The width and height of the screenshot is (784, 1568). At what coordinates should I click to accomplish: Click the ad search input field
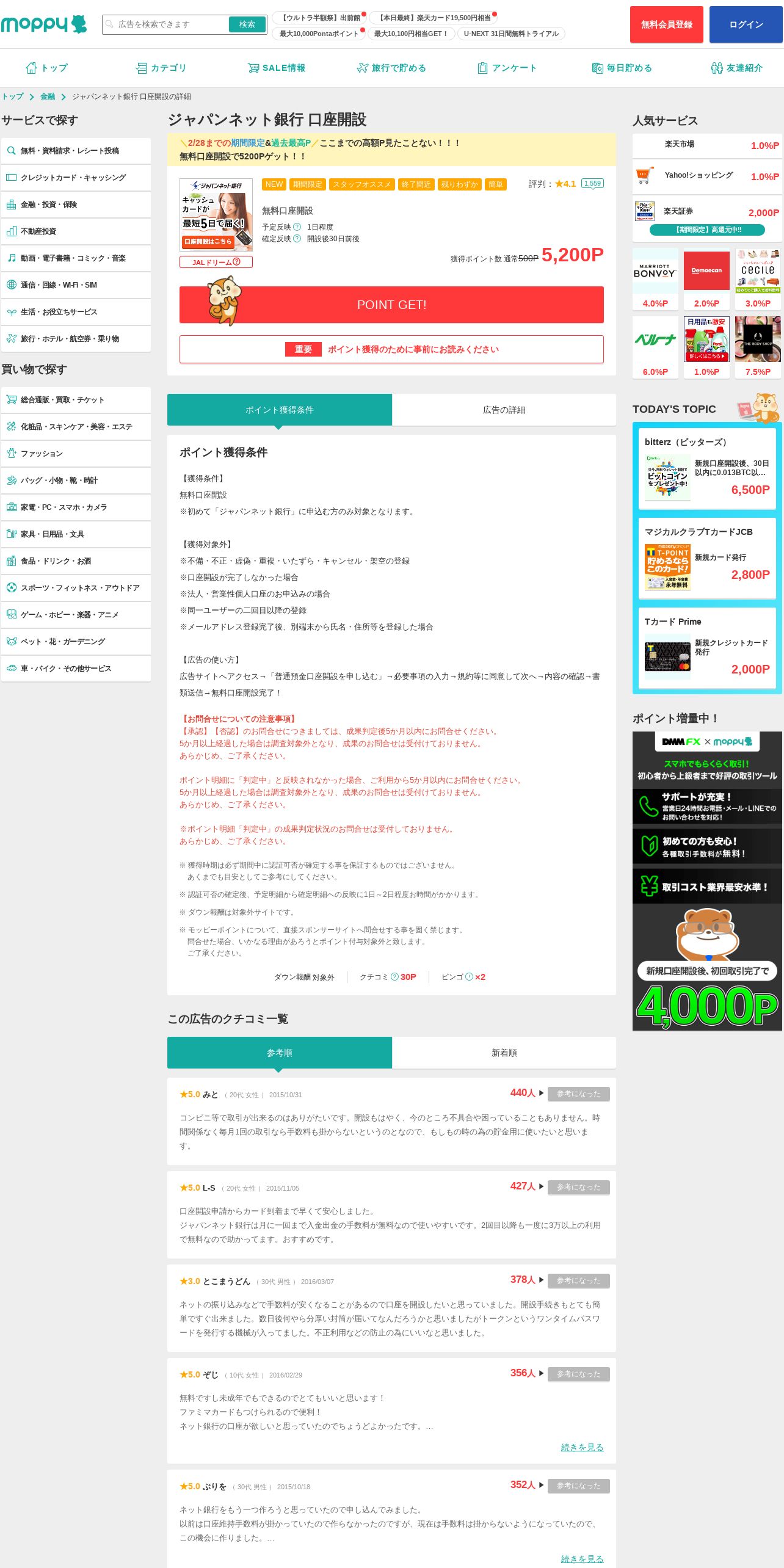point(166,24)
